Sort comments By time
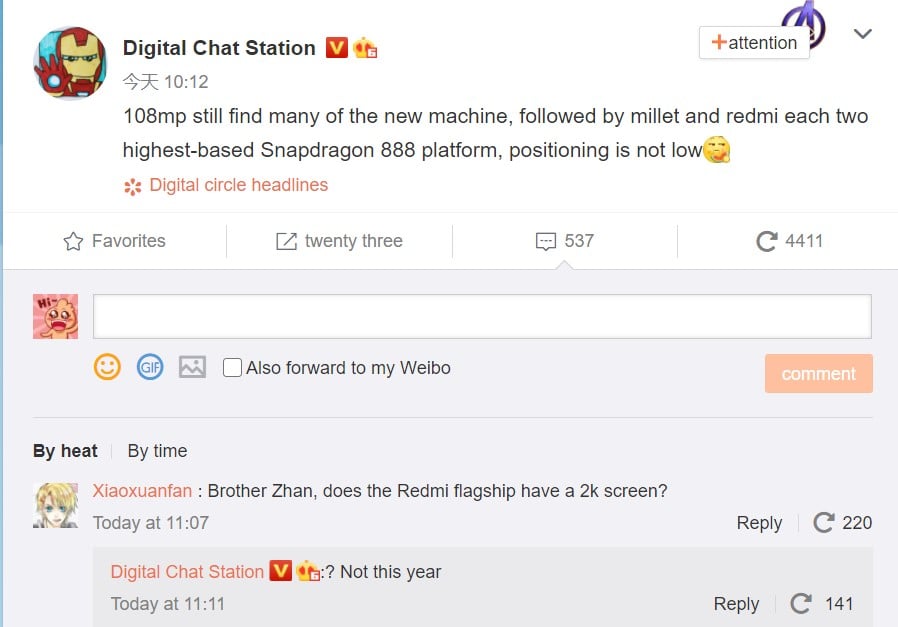The height and width of the screenshot is (627, 898). (157, 451)
